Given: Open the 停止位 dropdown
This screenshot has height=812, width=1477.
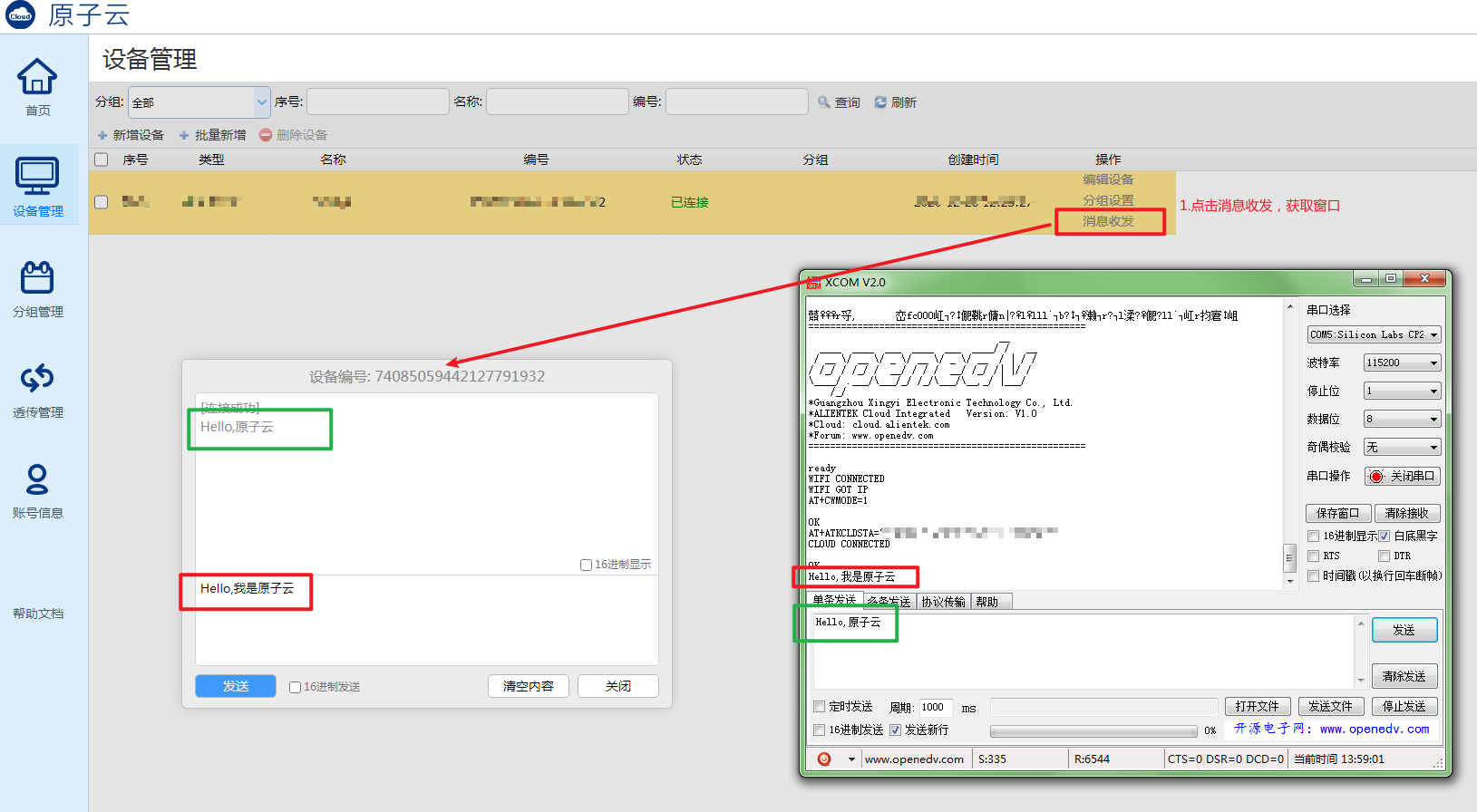Looking at the screenshot, I should (x=1403, y=391).
